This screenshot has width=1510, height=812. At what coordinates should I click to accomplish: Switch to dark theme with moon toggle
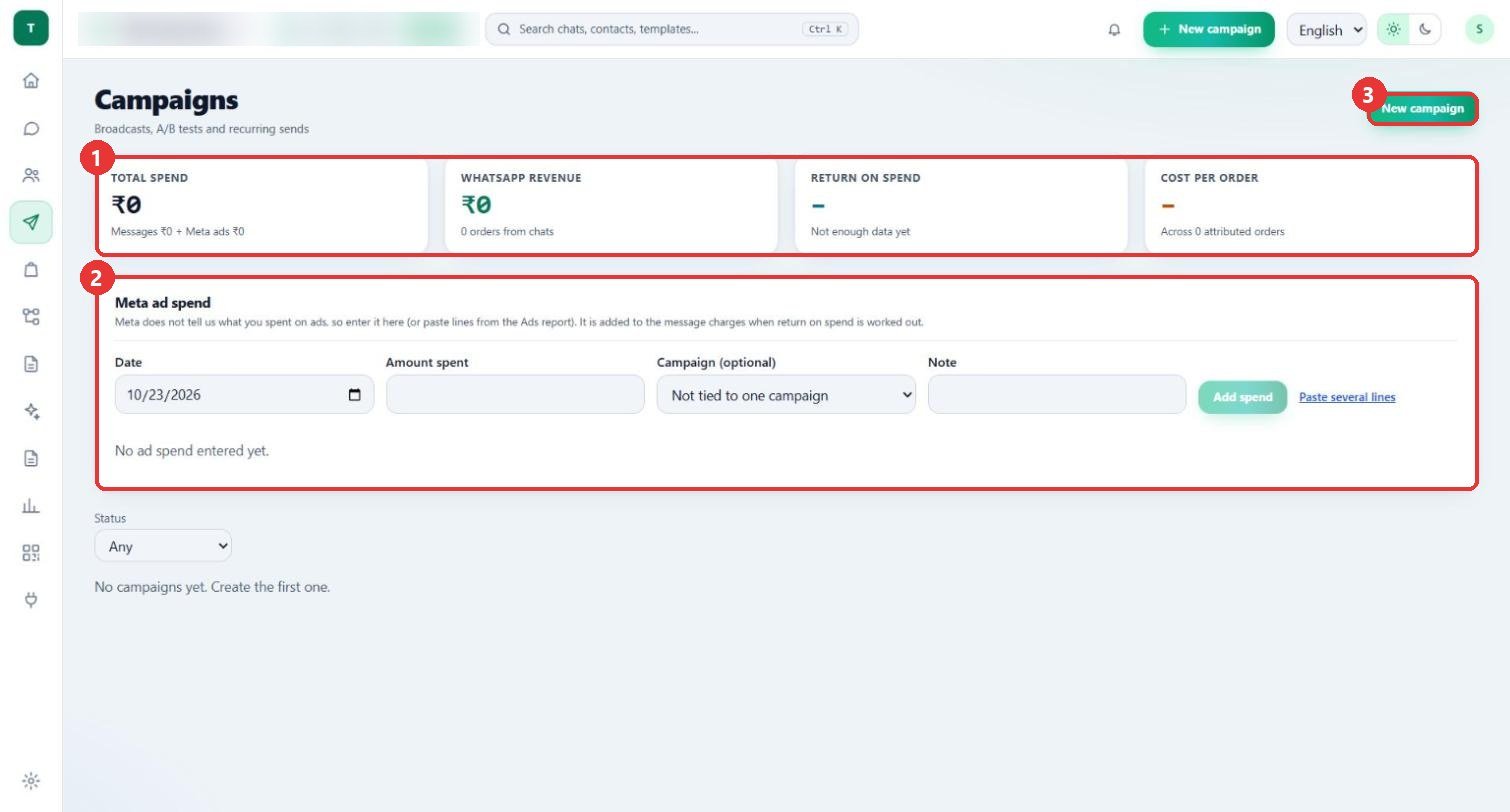[1425, 29]
